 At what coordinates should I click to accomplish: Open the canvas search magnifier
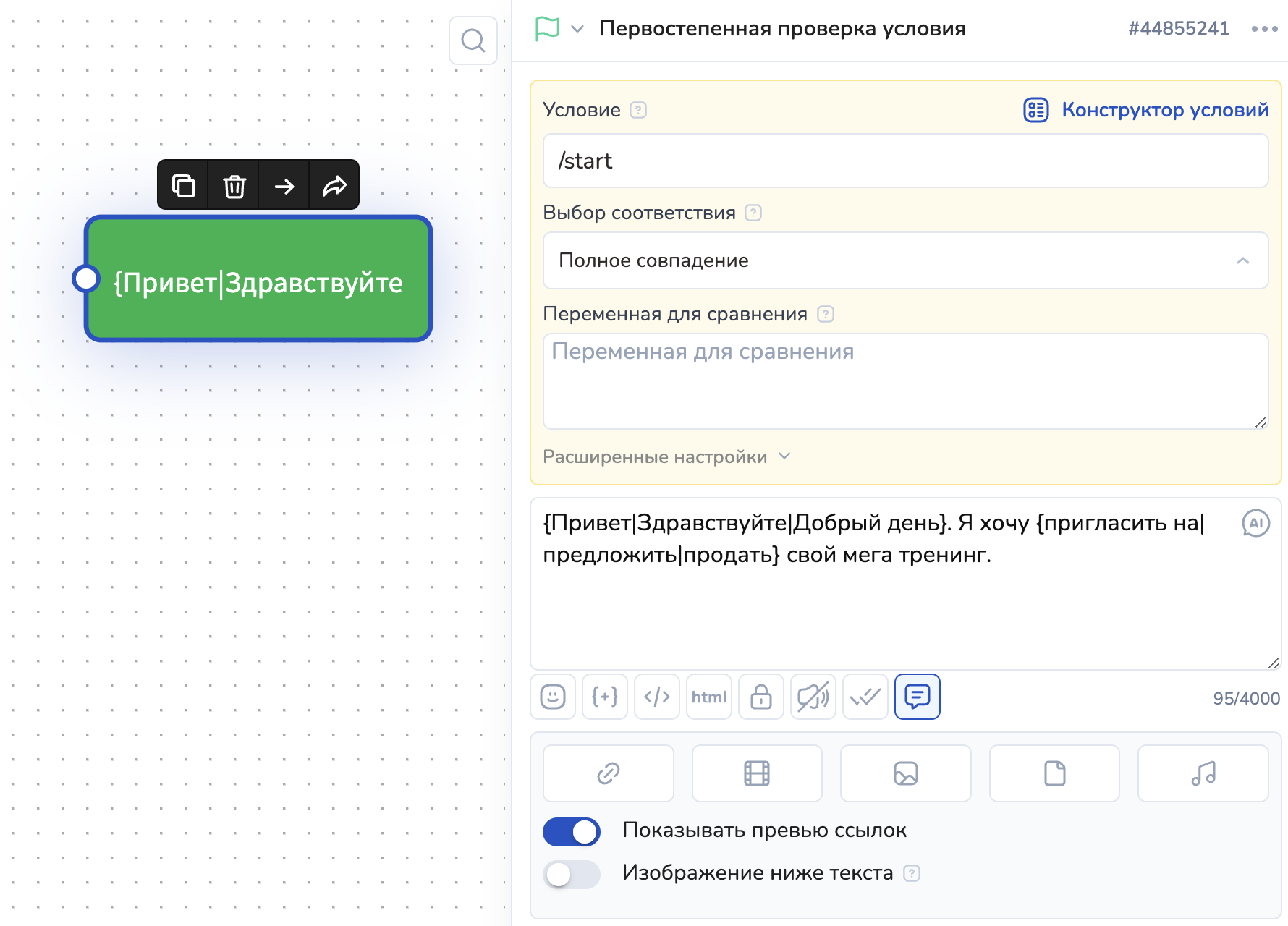(473, 41)
